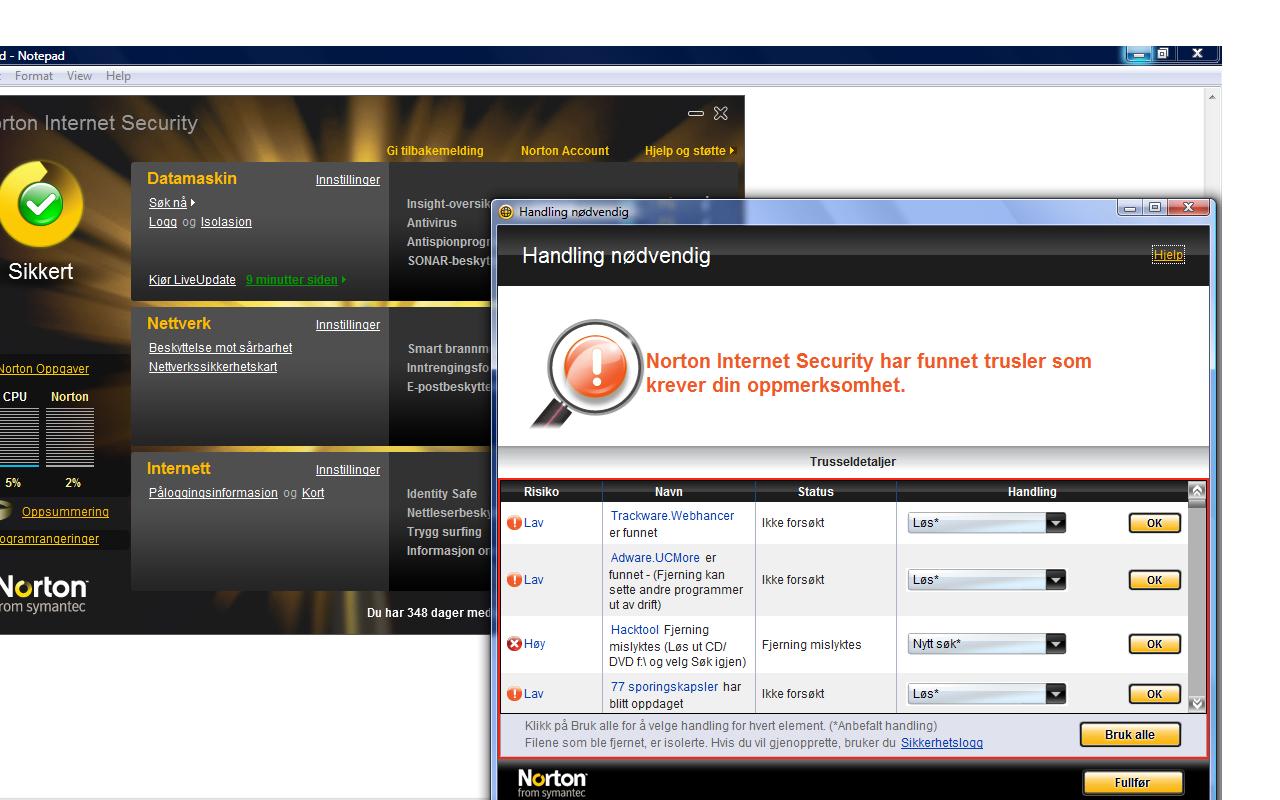Sort threats by Risiko column header
Viewport: 1280px width, 800px height.
point(541,491)
